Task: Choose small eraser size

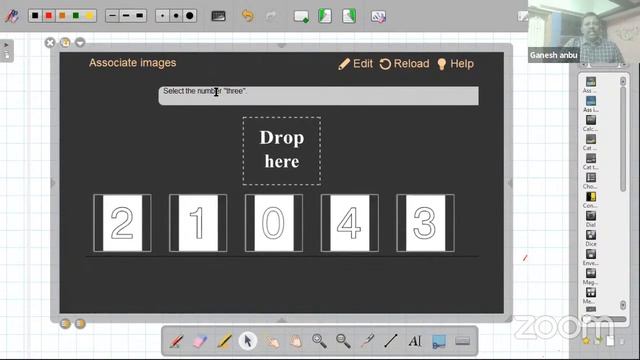Action: coord(162,16)
